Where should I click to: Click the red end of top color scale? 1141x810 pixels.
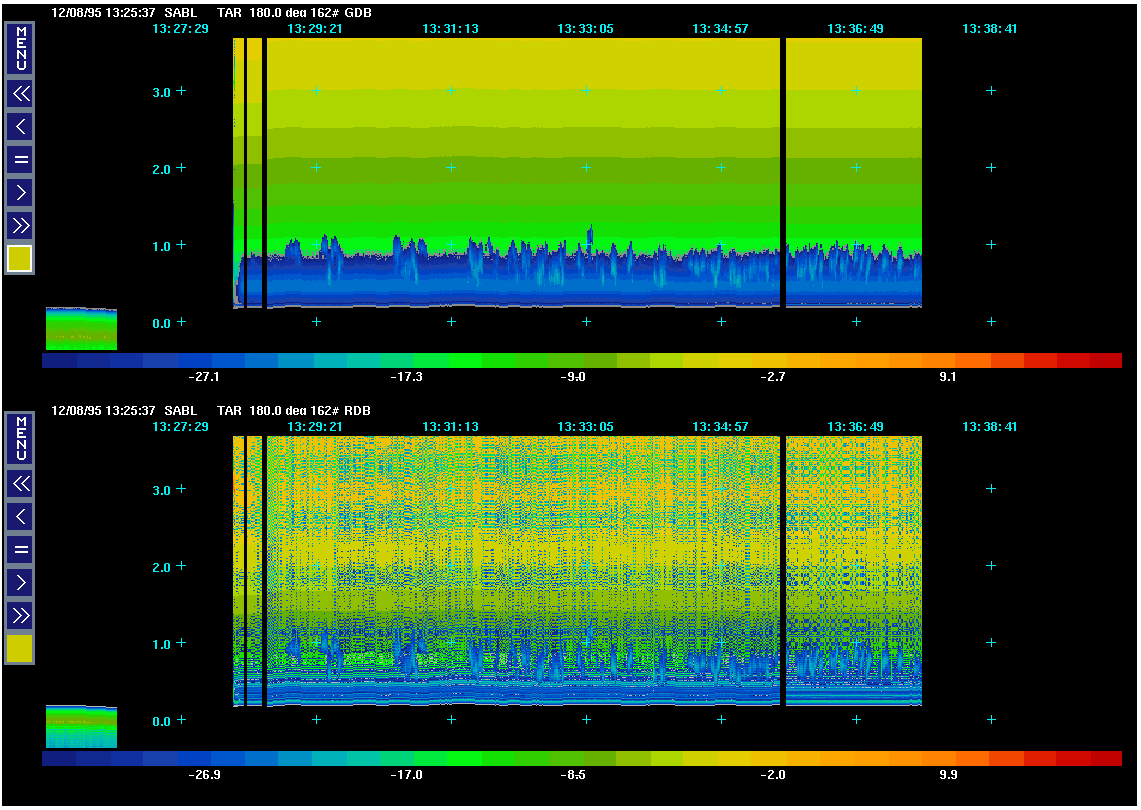click(x=1105, y=361)
